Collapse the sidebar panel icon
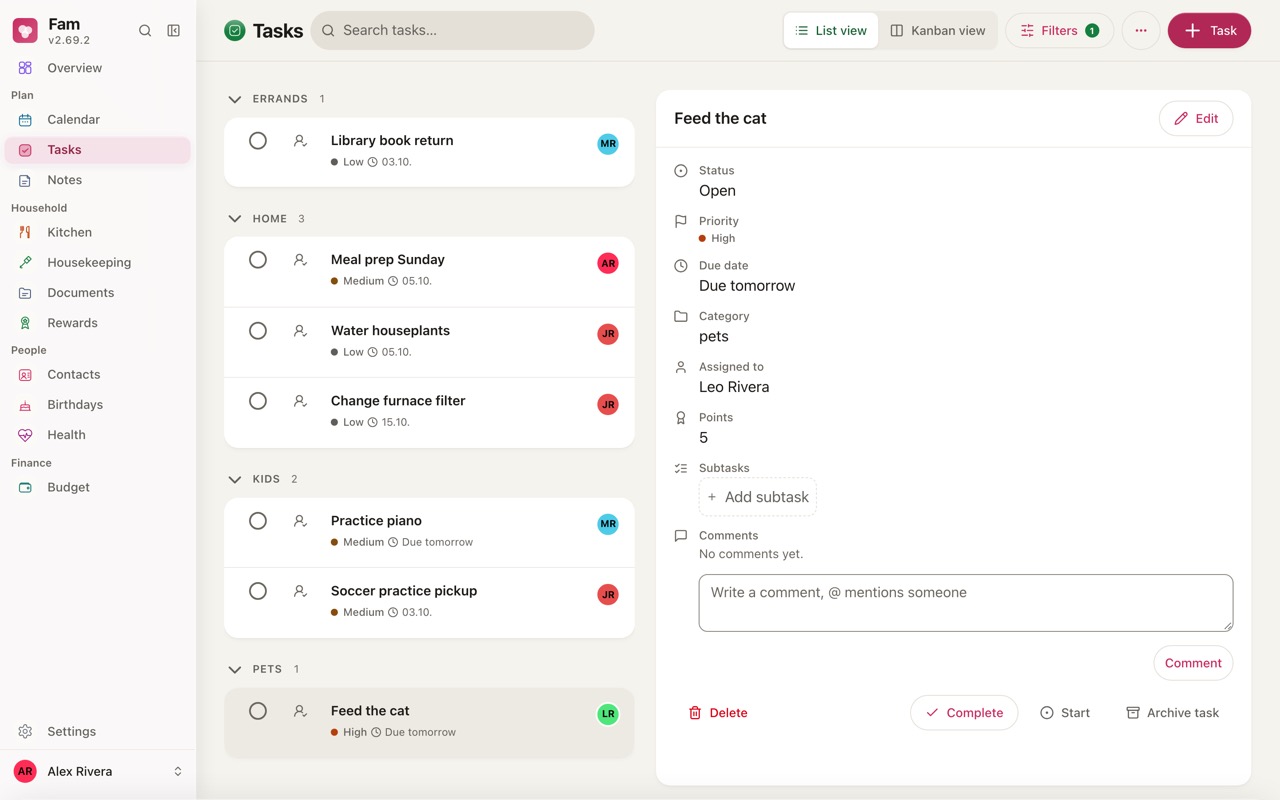 coord(174,31)
